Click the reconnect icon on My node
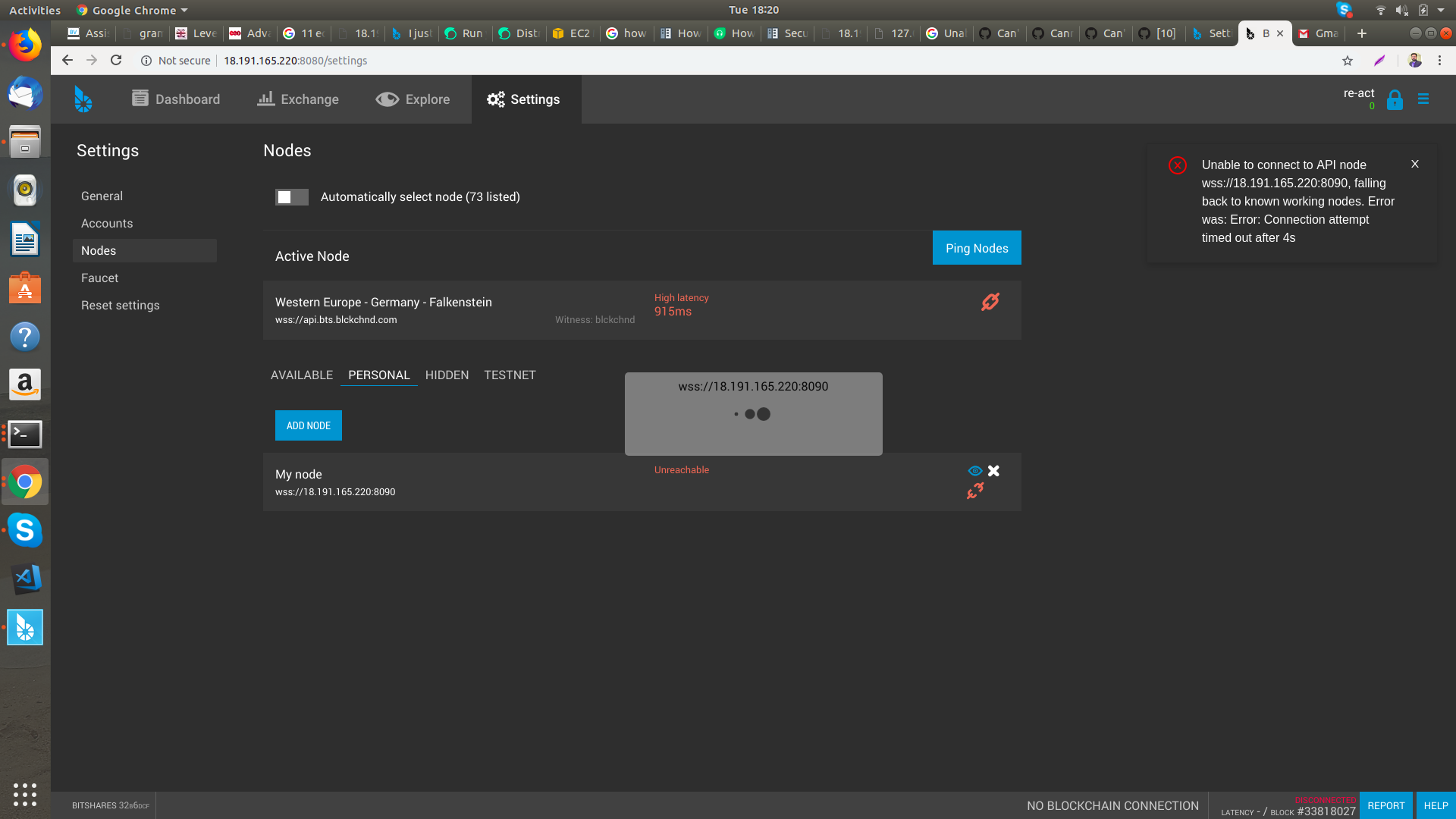This screenshot has width=1456, height=819. point(974,491)
